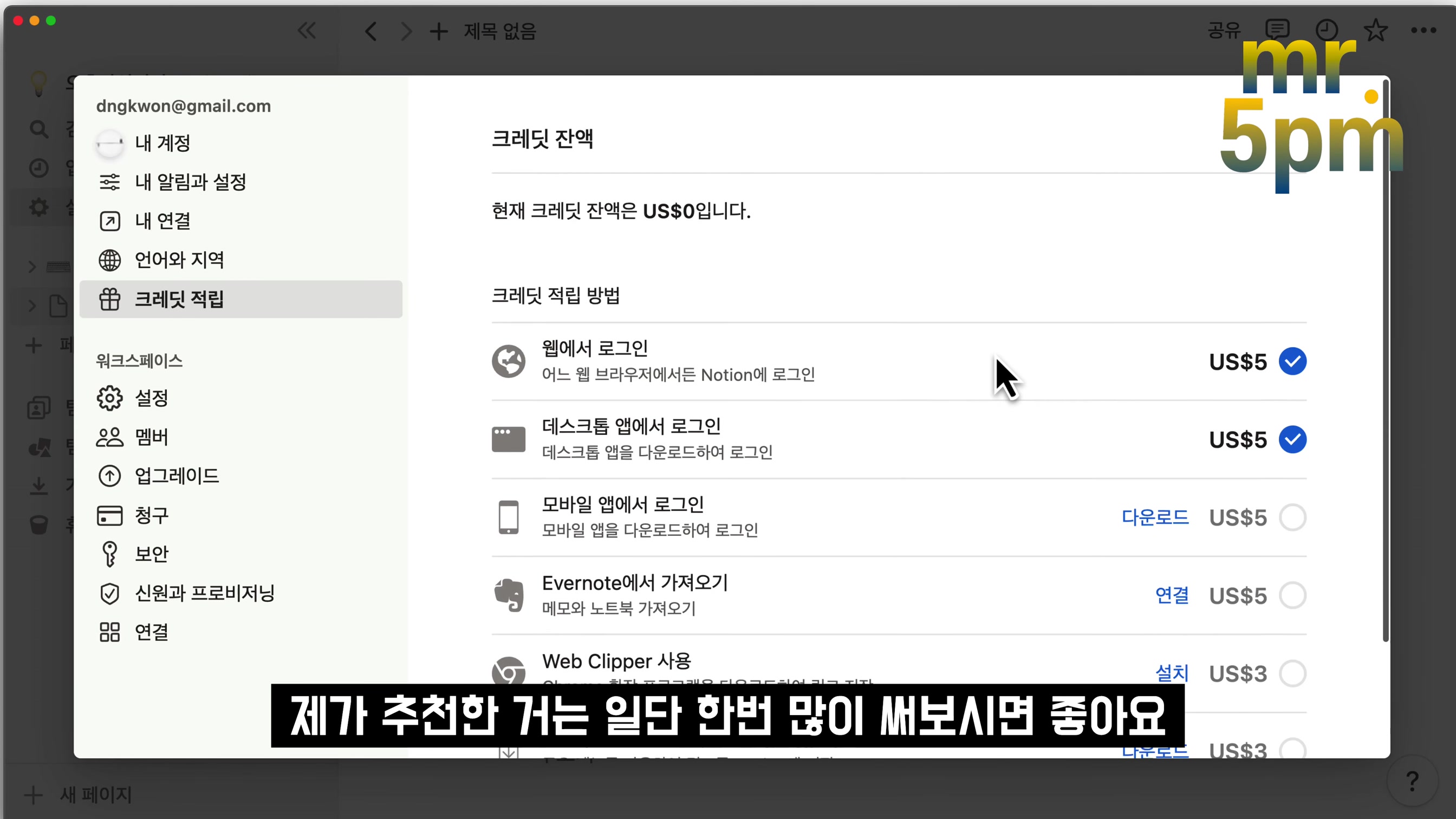The height and width of the screenshot is (819, 1456).
Task: Click the card icon next to 청구
Action: point(109,515)
